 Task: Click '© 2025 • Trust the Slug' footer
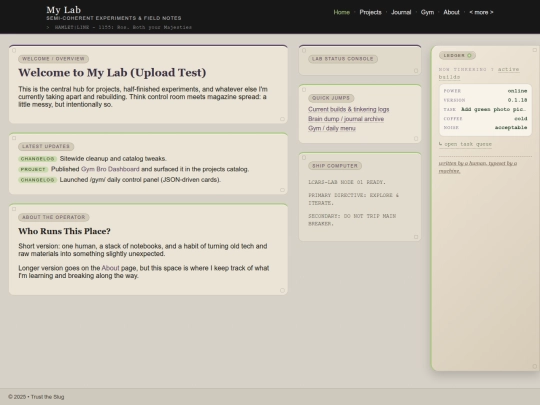[x=36, y=397]
